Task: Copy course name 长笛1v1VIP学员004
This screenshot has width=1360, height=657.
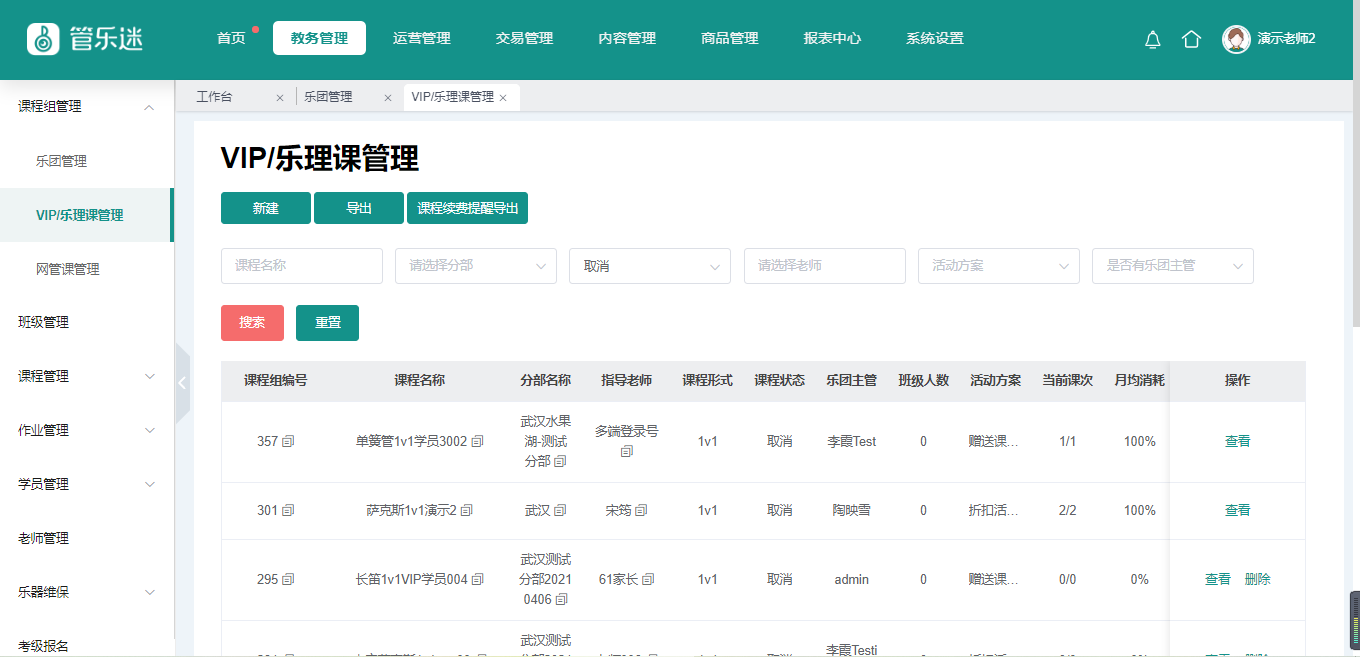Action: (x=478, y=579)
